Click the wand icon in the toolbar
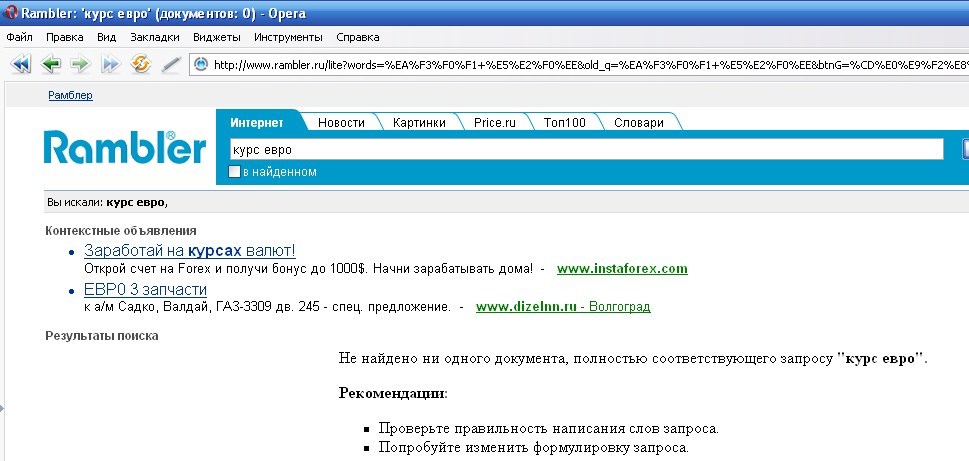 pos(170,64)
